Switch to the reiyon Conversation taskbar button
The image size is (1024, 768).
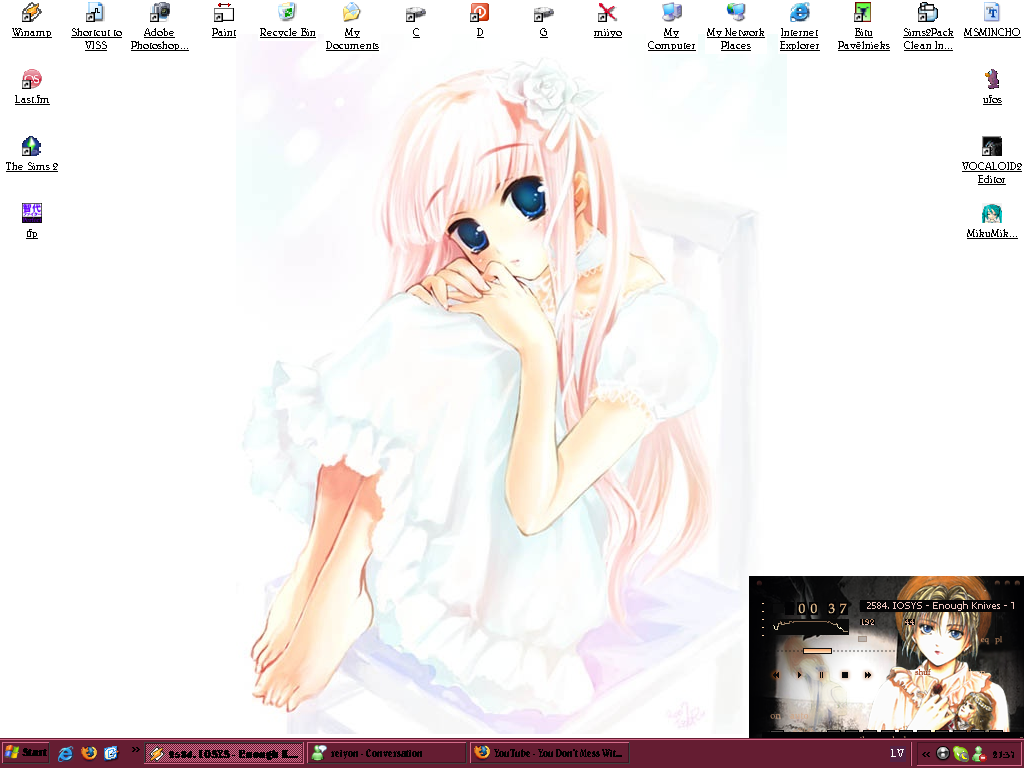pos(387,753)
